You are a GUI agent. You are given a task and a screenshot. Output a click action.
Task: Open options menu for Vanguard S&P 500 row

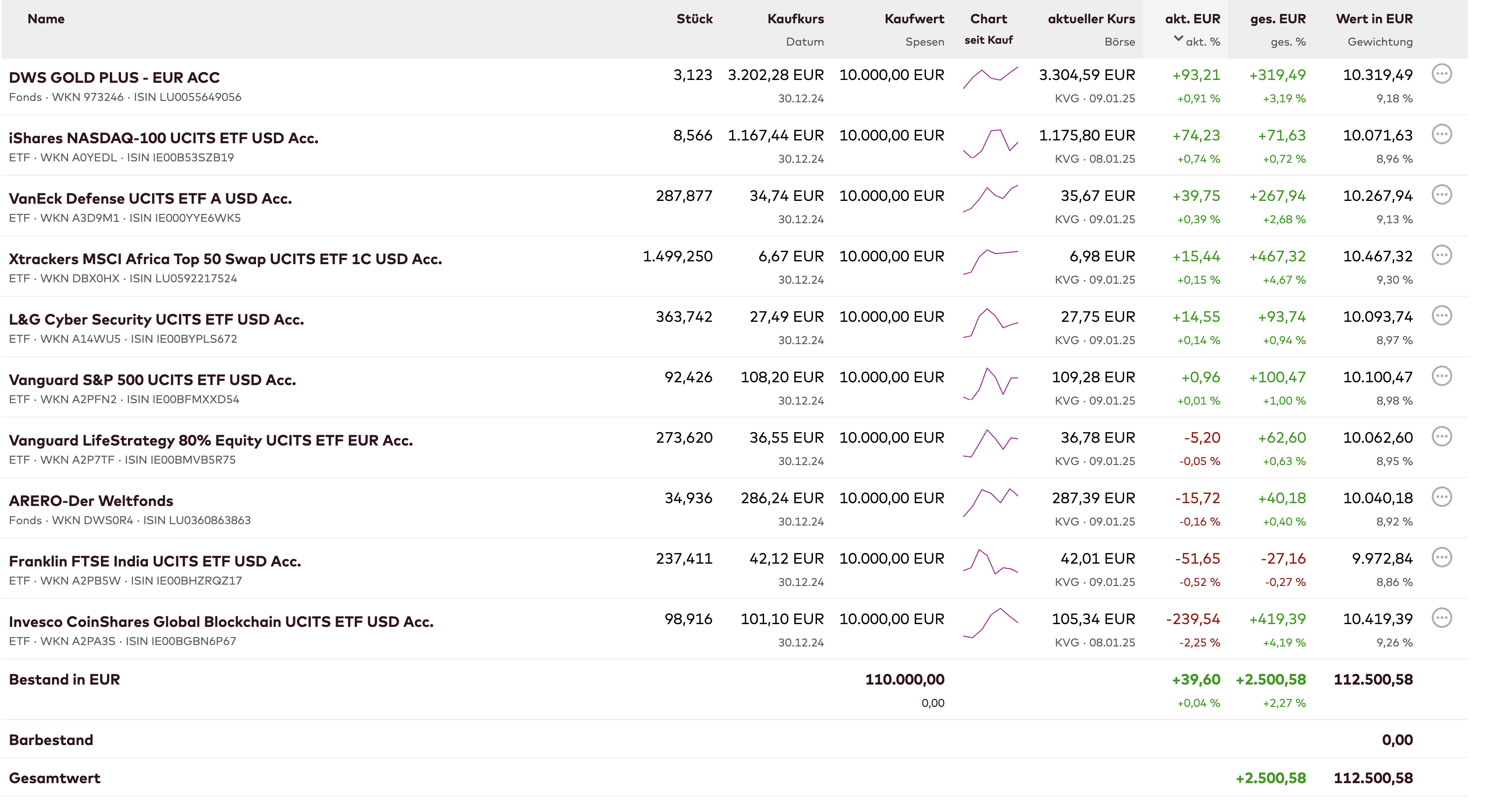point(1441,376)
